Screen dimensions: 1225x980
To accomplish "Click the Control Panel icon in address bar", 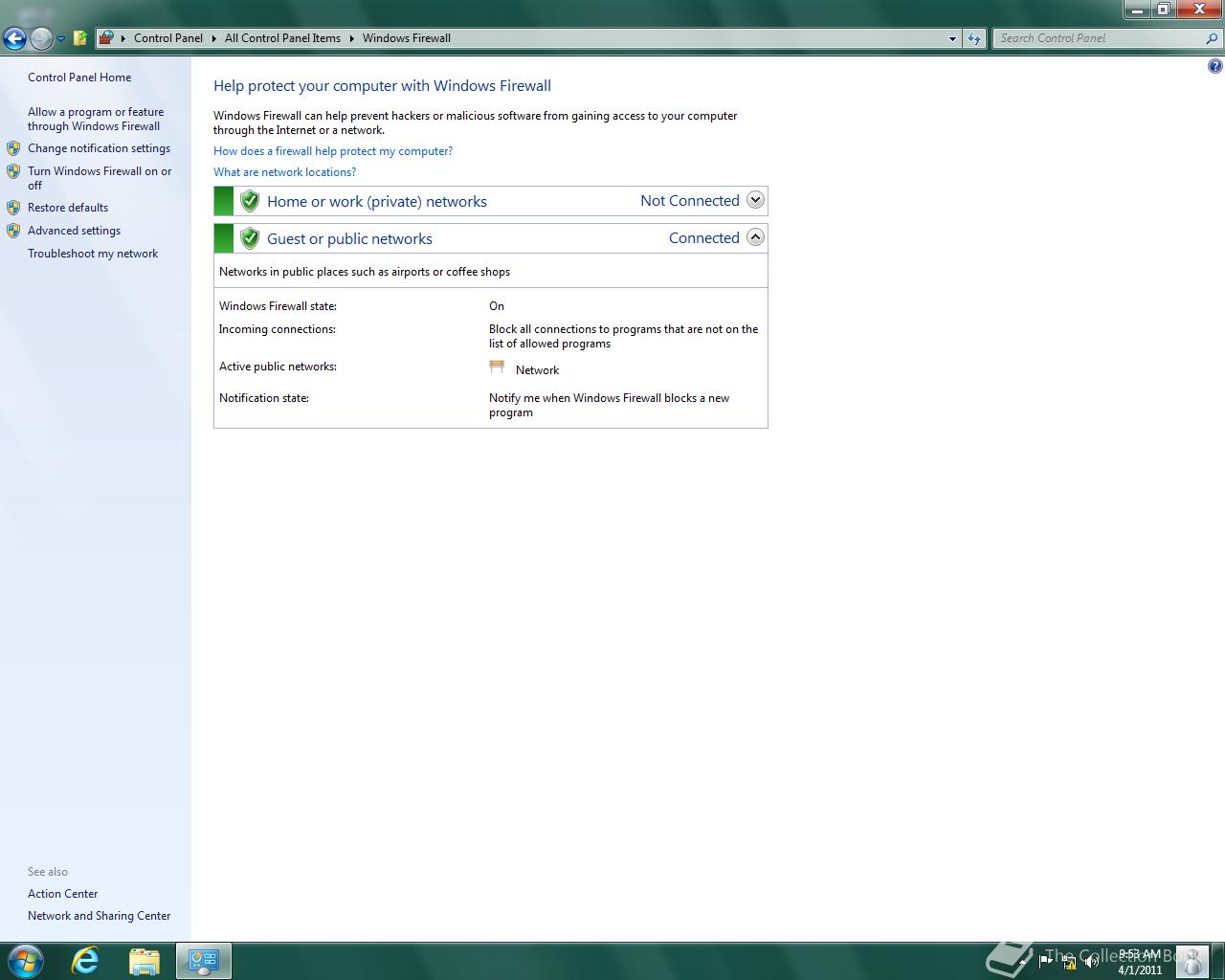I will 107,38.
